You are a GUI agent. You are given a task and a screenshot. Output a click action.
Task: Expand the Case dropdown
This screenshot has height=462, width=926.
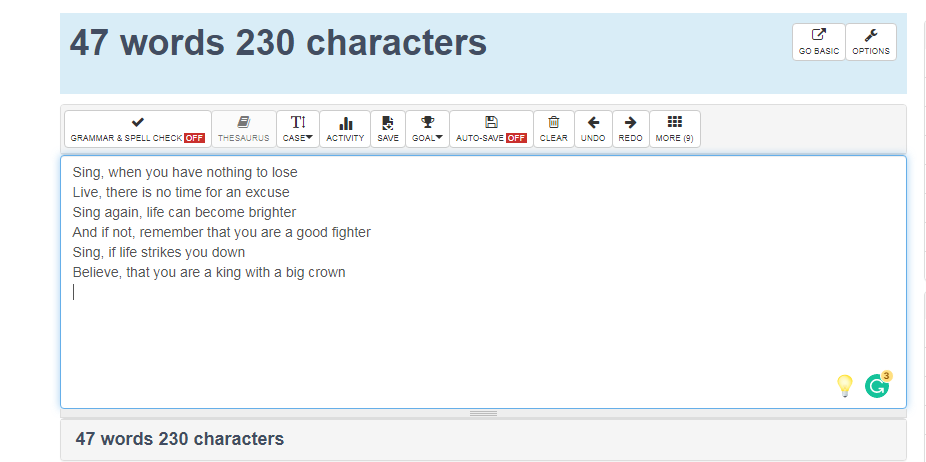point(298,129)
